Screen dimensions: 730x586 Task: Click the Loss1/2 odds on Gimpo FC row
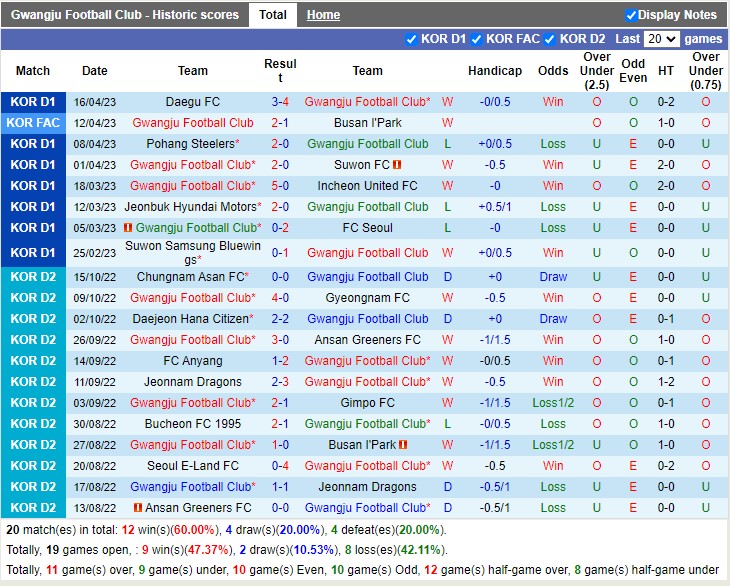click(x=553, y=403)
